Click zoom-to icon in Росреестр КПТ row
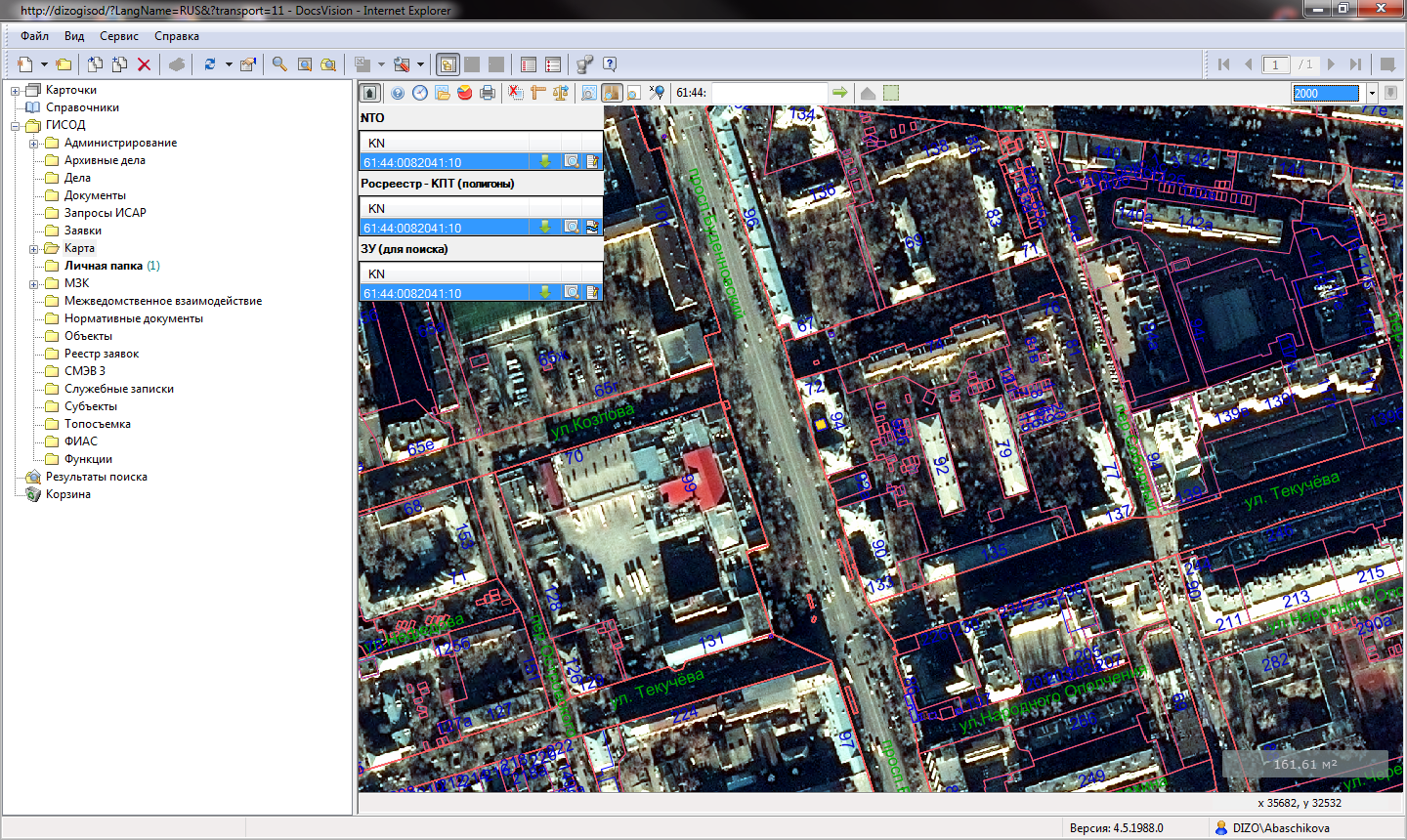The image size is (1407, 840). (x=573, y=228)
